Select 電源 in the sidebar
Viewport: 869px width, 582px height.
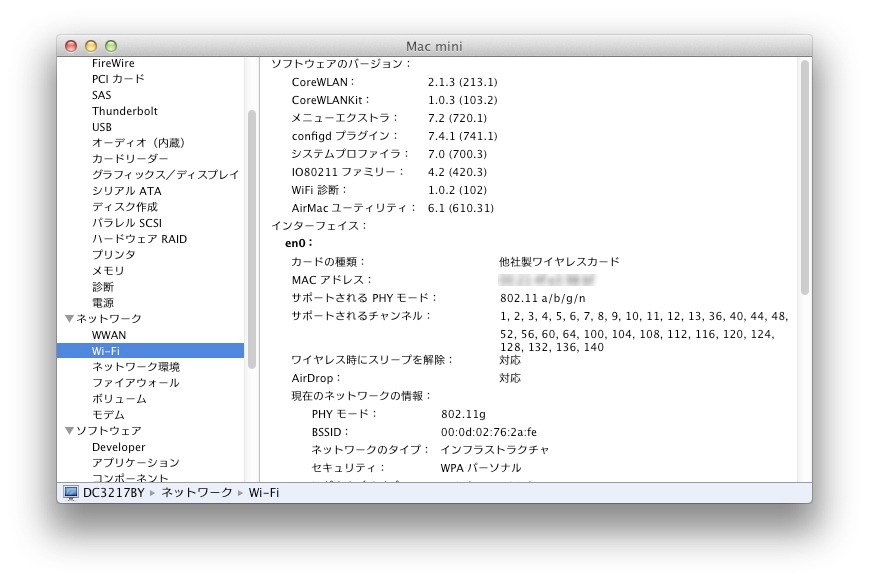[x=103, y=303]
